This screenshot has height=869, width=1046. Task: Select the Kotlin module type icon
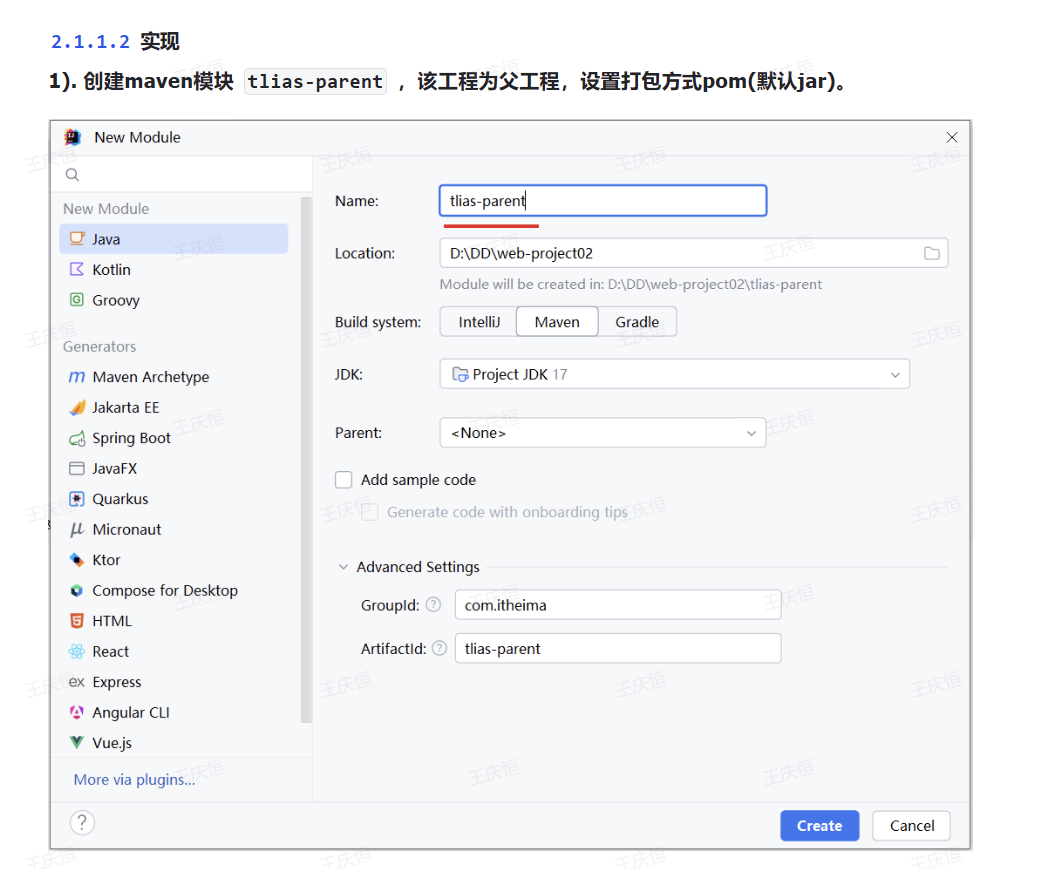(77, 270)
